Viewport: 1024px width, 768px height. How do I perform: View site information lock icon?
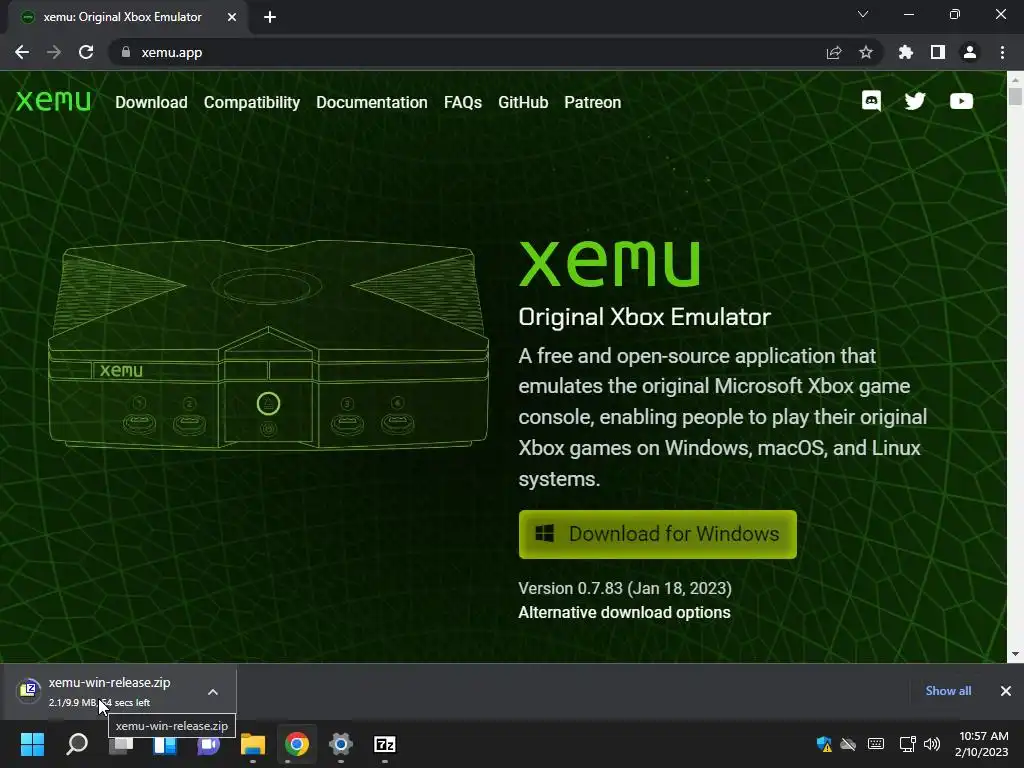[126, 52]
